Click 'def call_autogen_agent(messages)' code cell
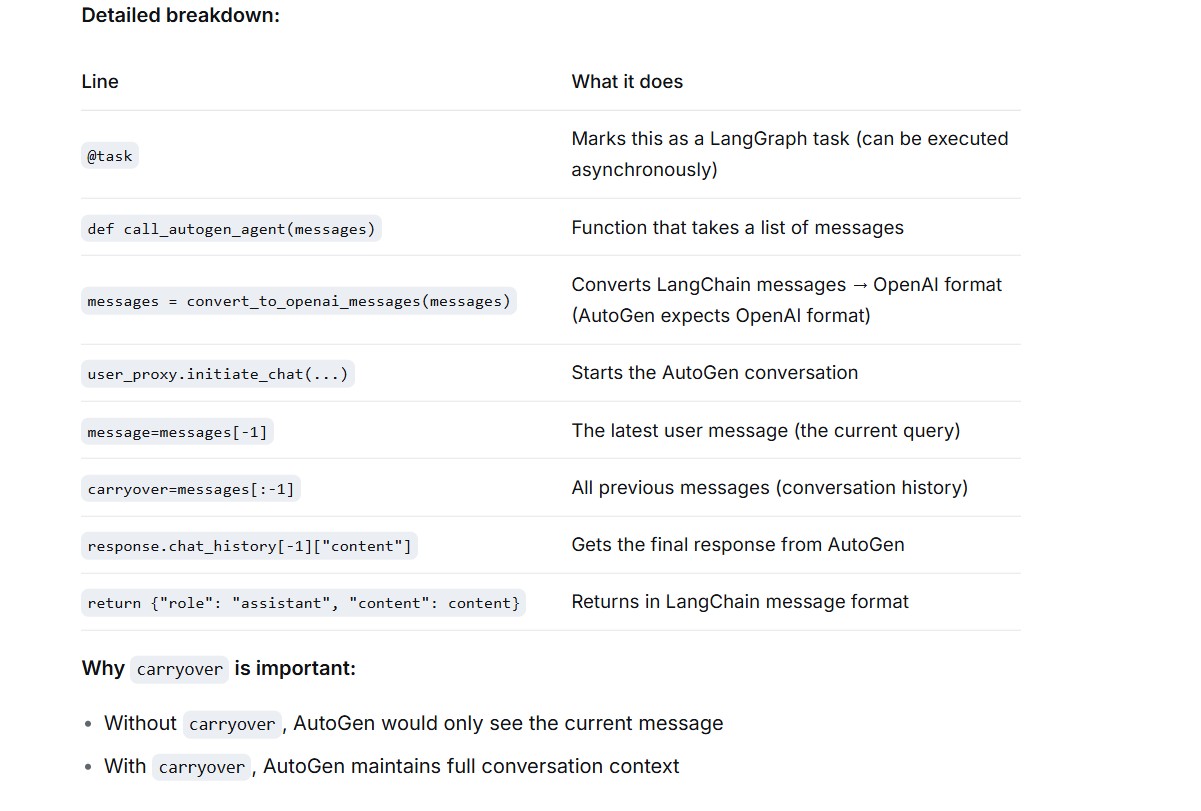The height and width of the screenshot is (811, 1201). [231, 229]
